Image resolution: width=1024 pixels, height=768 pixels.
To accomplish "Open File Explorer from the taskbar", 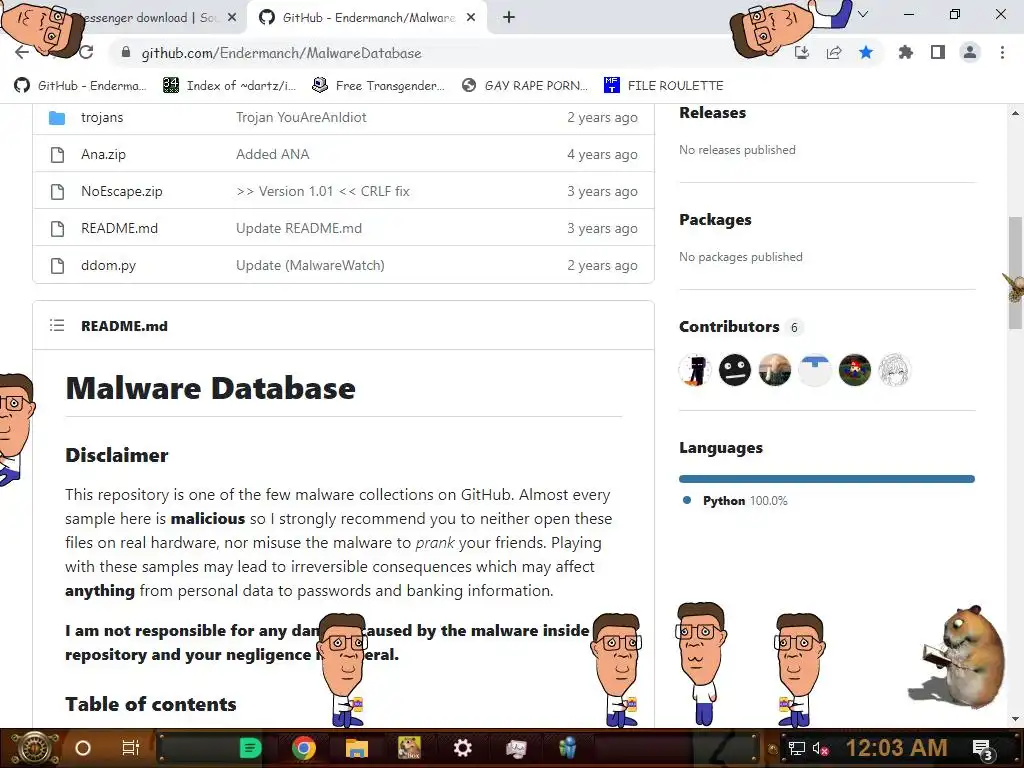I will click(x=357, y=748).
